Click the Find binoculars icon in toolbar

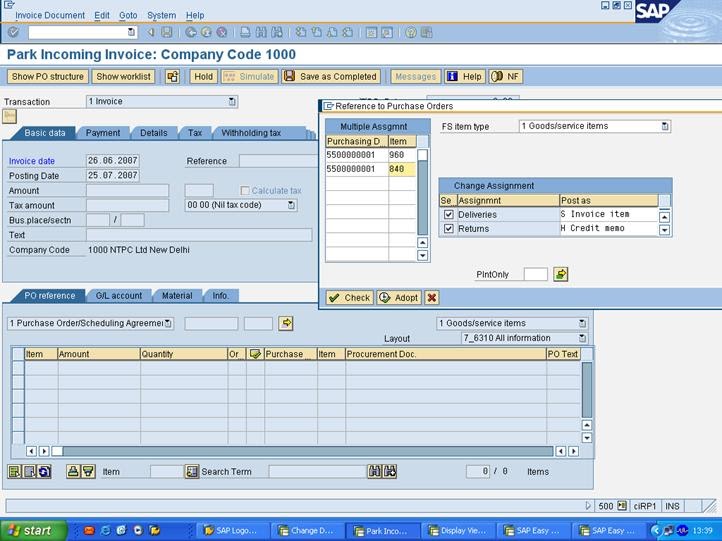[261, 32]
